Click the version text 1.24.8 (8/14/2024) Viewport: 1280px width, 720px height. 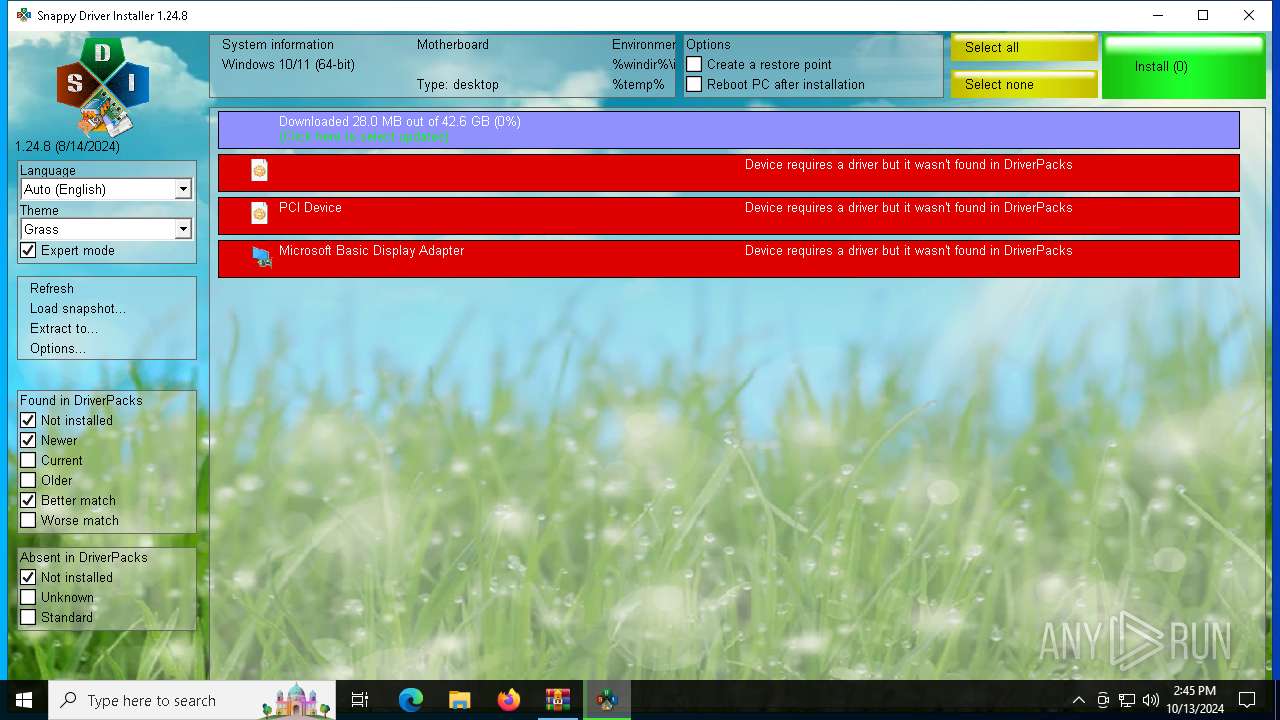click(67, 146)
